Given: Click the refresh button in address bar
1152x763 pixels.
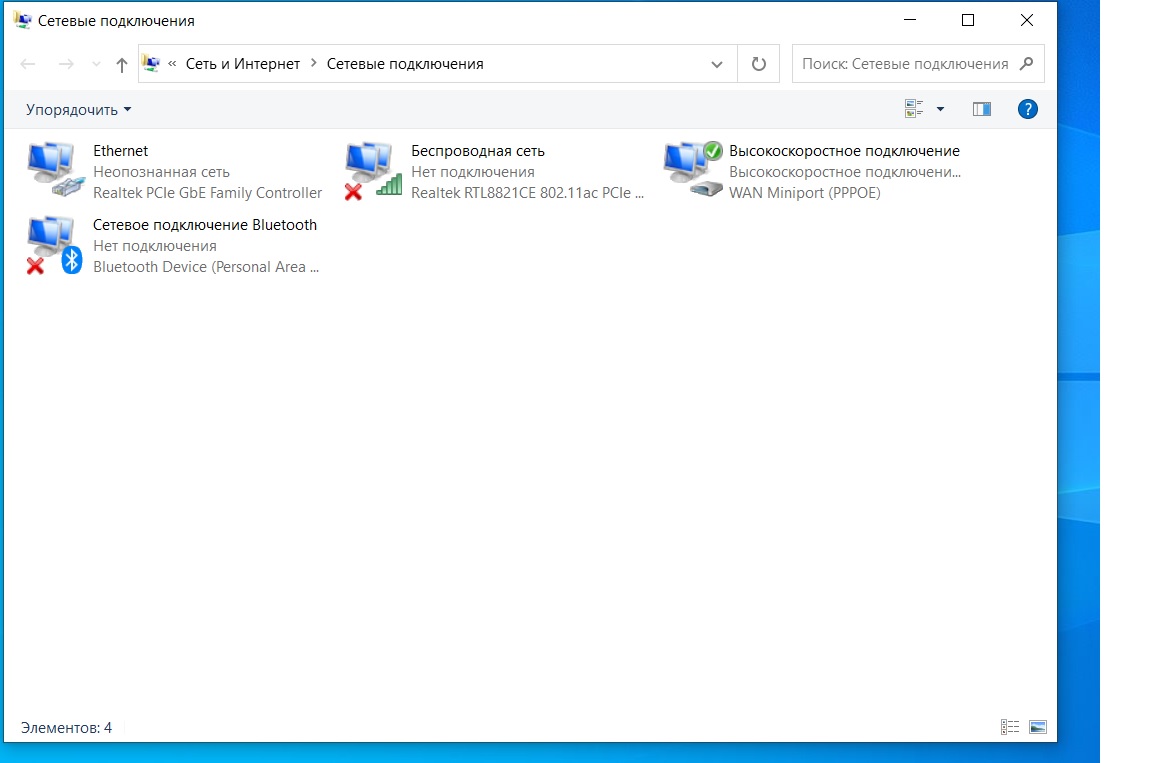Looking at the screenshot, I should (758, 64).
